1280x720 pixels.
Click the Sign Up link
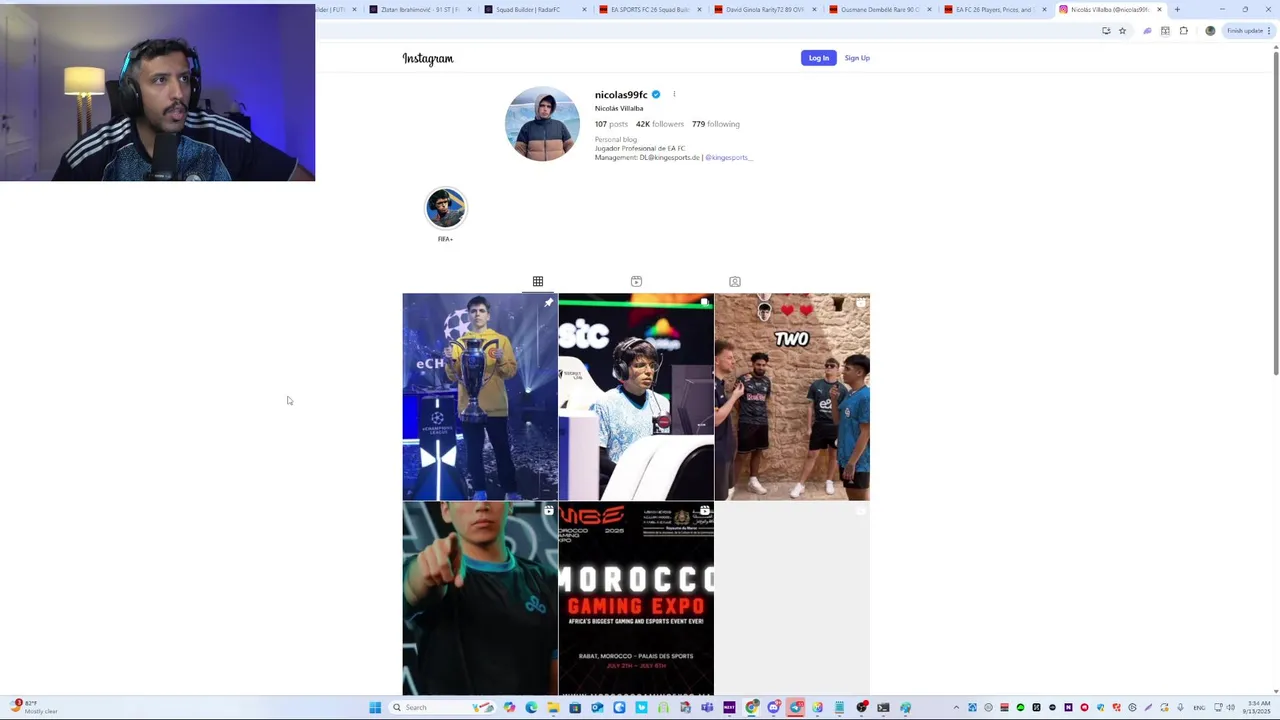pos(857,58)
